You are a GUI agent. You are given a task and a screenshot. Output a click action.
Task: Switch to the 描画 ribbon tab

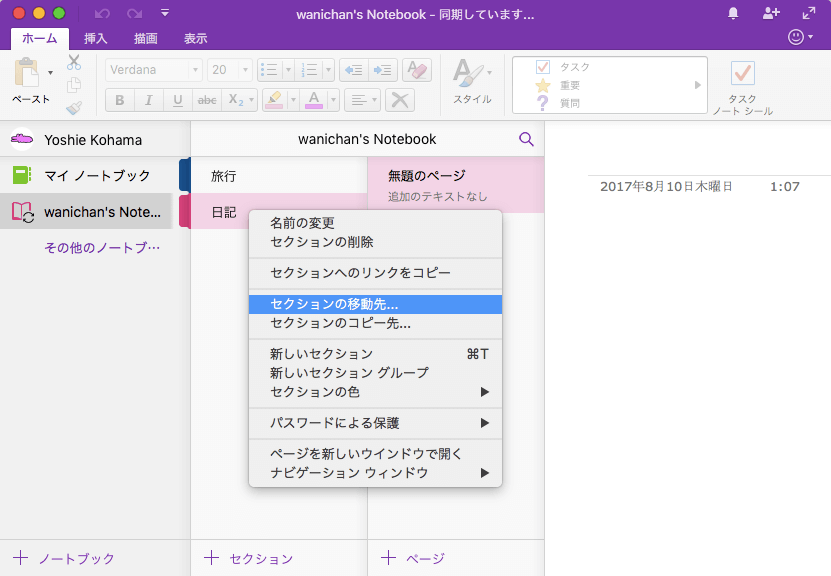(145, 38)
